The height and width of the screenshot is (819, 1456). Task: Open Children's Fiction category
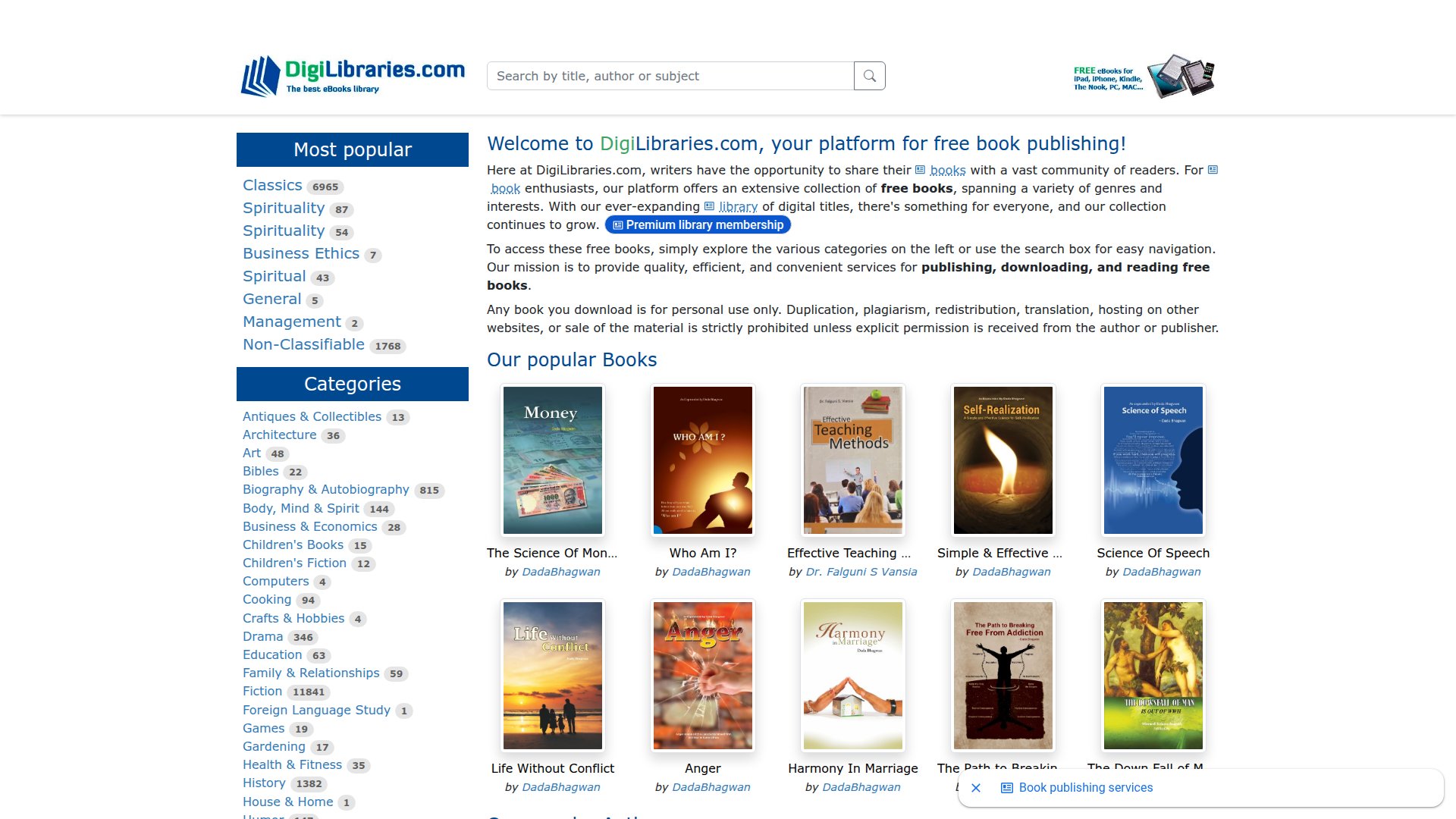(294, 563)
